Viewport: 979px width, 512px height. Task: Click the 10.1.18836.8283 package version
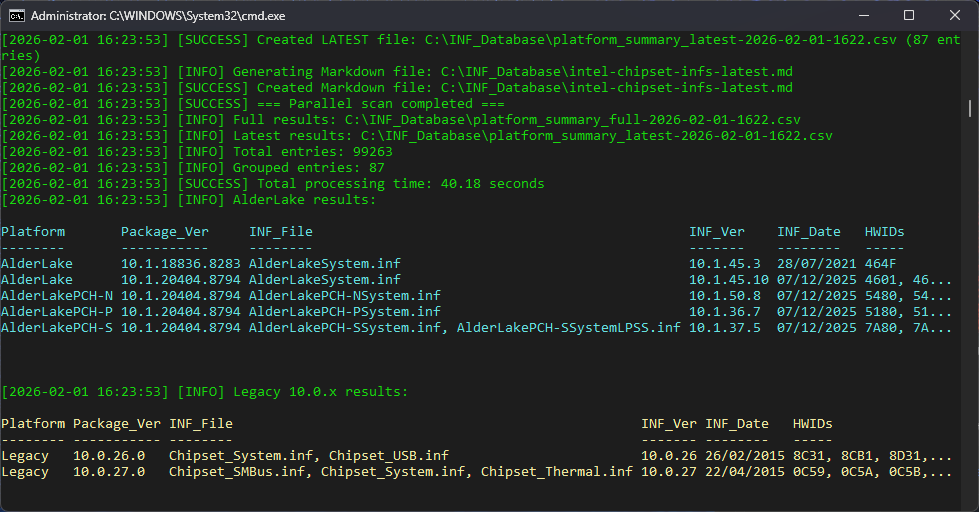pyautogui.click(x=180, y=264)
